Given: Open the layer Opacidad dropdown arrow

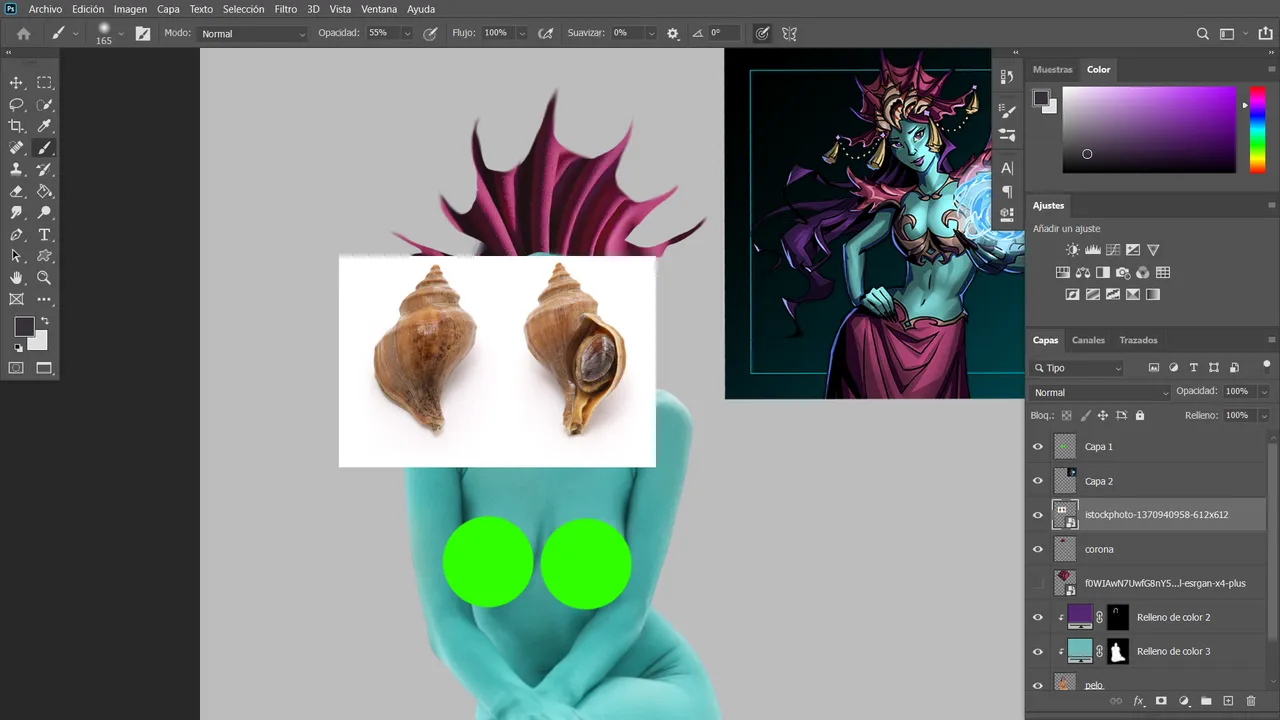Looking at the screenshot, I should coord(1264,392).
